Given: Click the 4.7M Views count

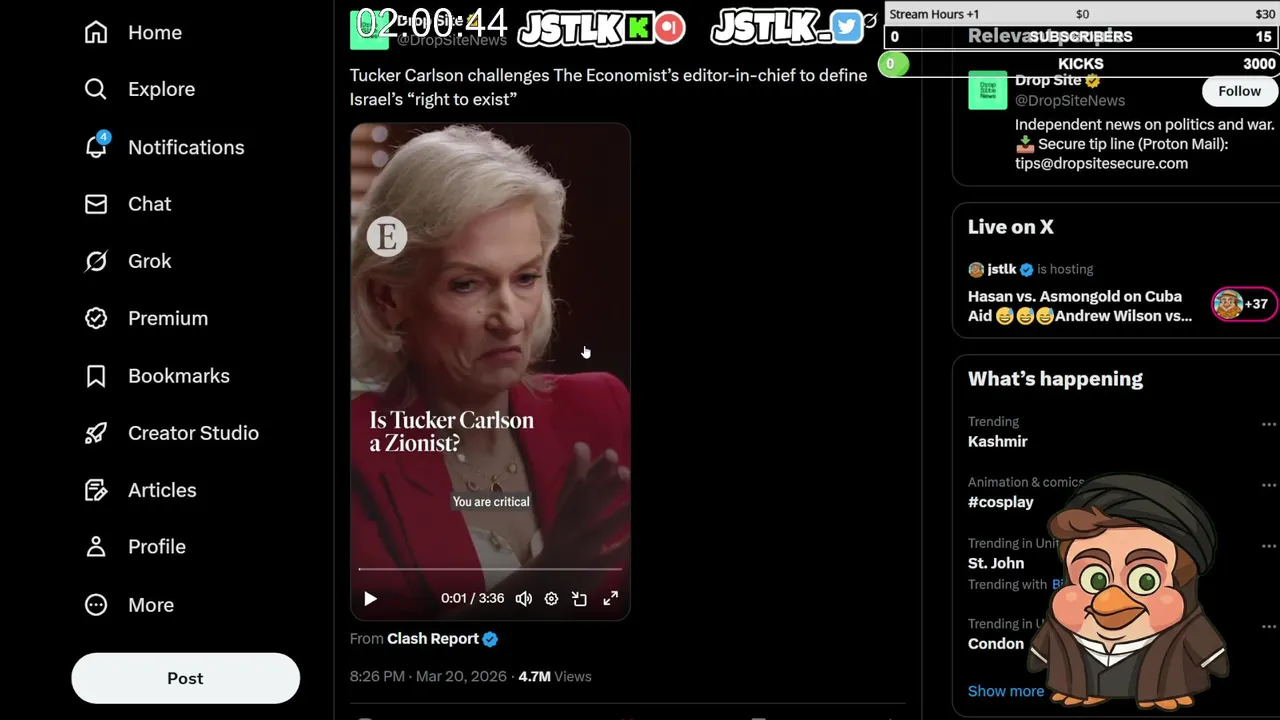Looking at the screenshot, I should point(554,677).
